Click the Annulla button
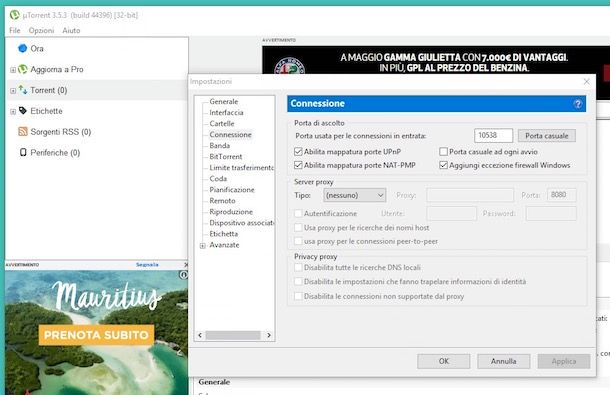Screen dimensions: 610x395 point(503,361)
